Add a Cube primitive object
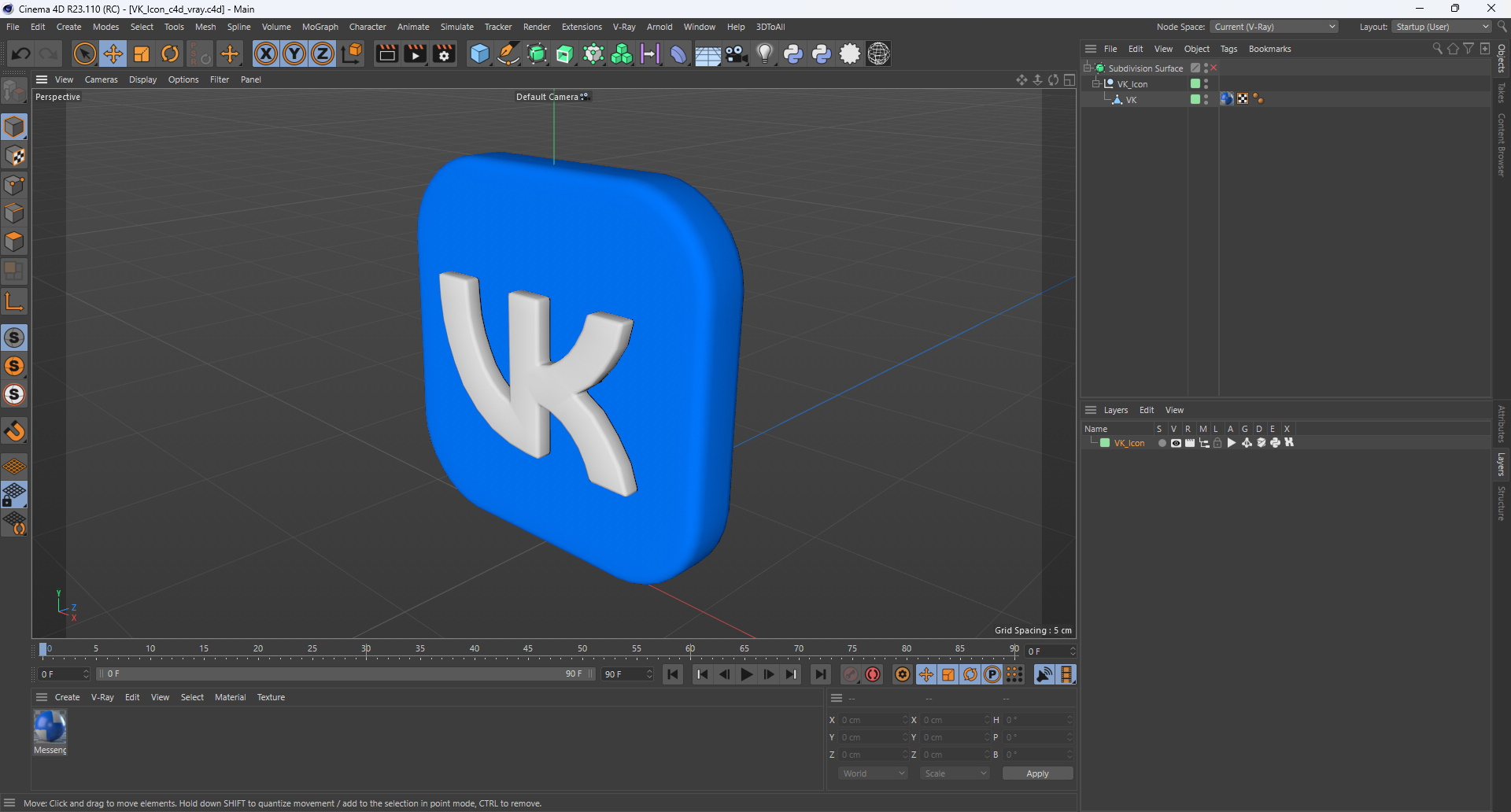 pyautogui.click(x=479, y=54)
